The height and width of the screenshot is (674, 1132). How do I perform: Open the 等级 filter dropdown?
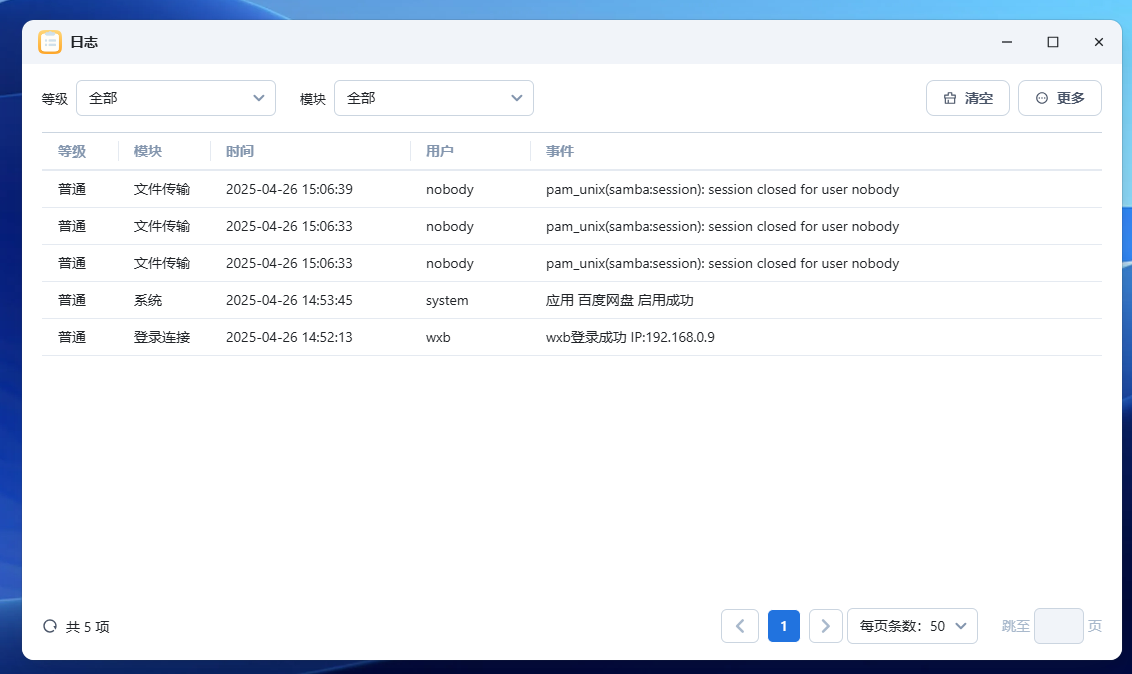(176, 98)
